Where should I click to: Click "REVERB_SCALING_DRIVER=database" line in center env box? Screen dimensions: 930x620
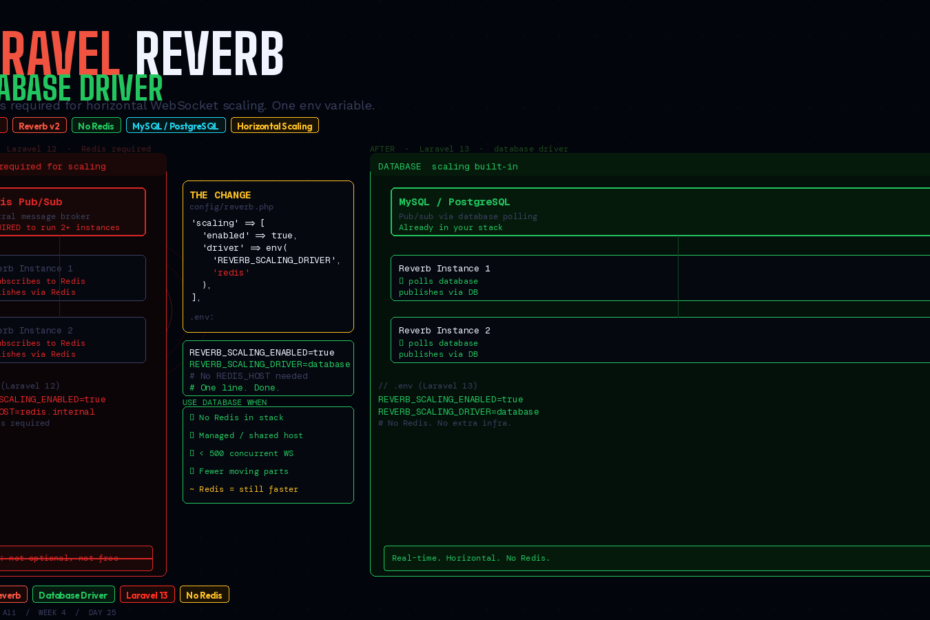click(x=269, y=364)
